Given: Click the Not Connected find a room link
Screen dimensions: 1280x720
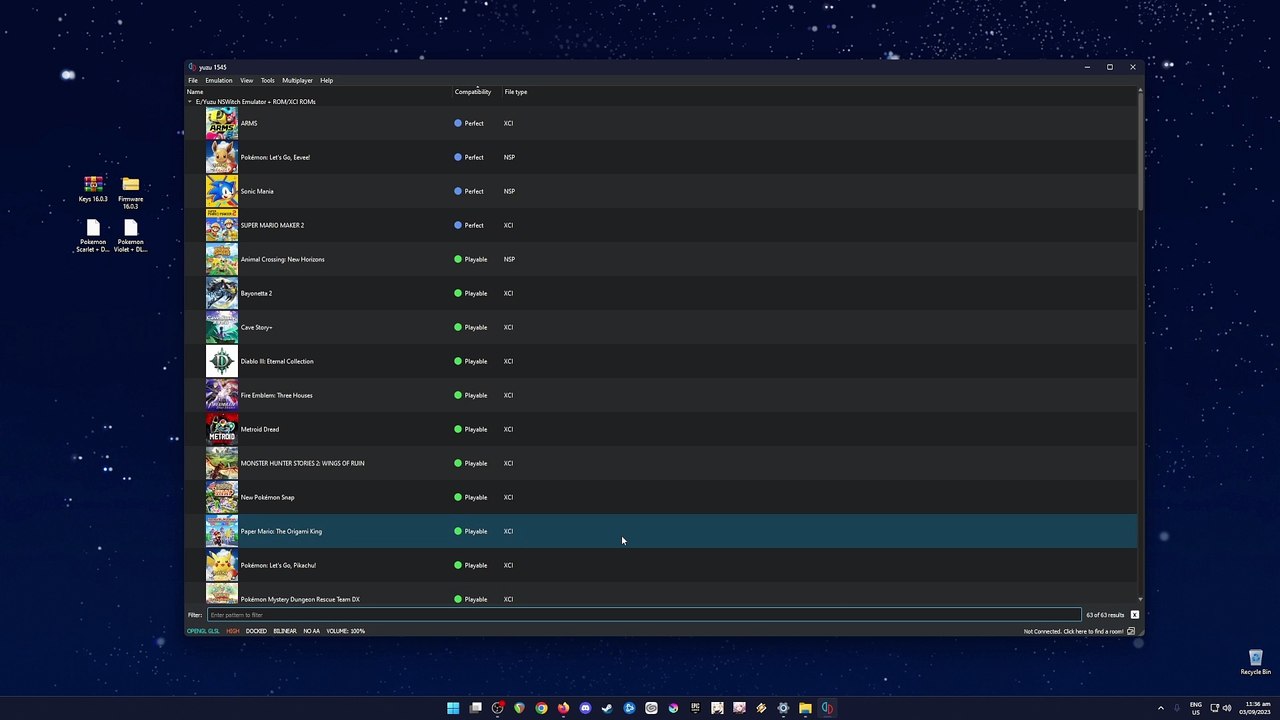Looking at the screenshot, I should coord(1073,631).
